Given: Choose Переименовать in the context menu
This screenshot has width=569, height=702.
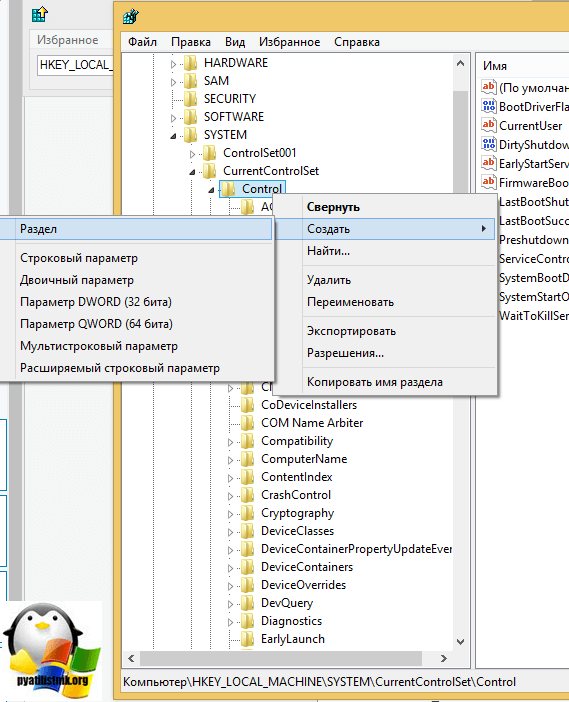Looking at the screenshot, I should click(x=385, y=302).
